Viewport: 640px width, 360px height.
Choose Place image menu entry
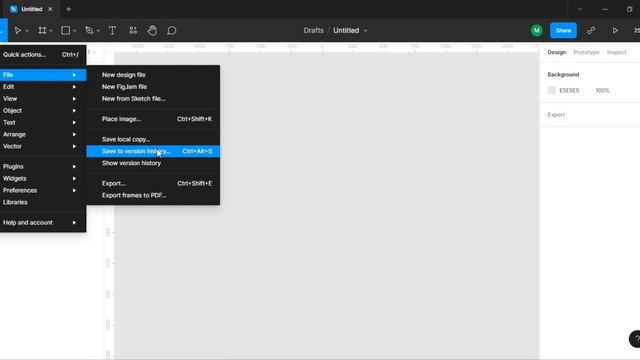tap(153, 119)
